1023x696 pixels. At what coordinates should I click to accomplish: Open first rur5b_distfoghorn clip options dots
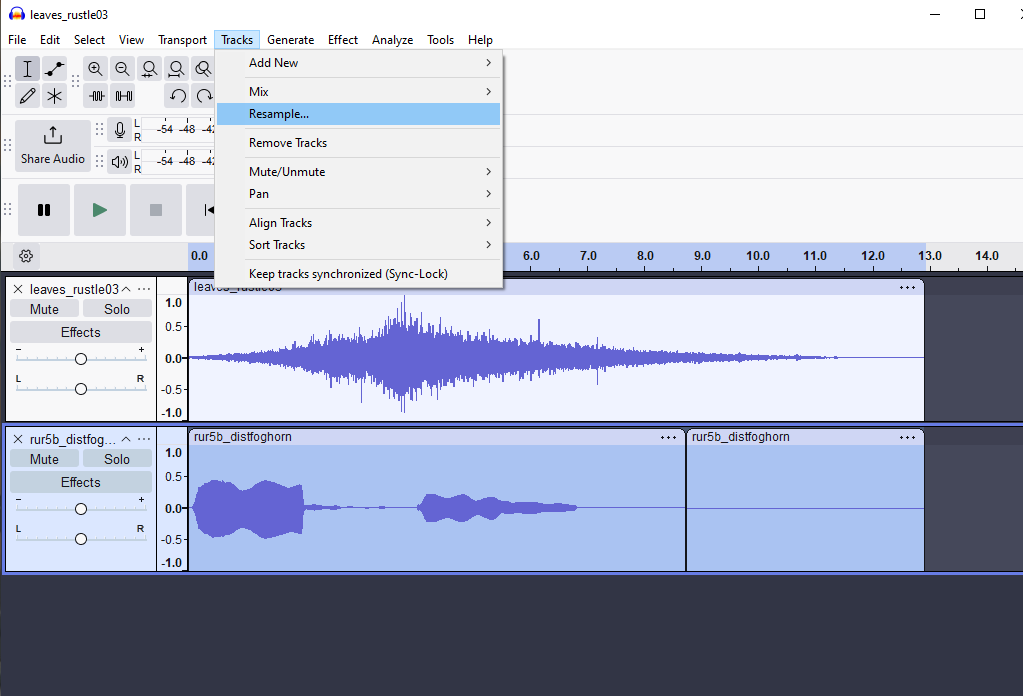[668, 438]
